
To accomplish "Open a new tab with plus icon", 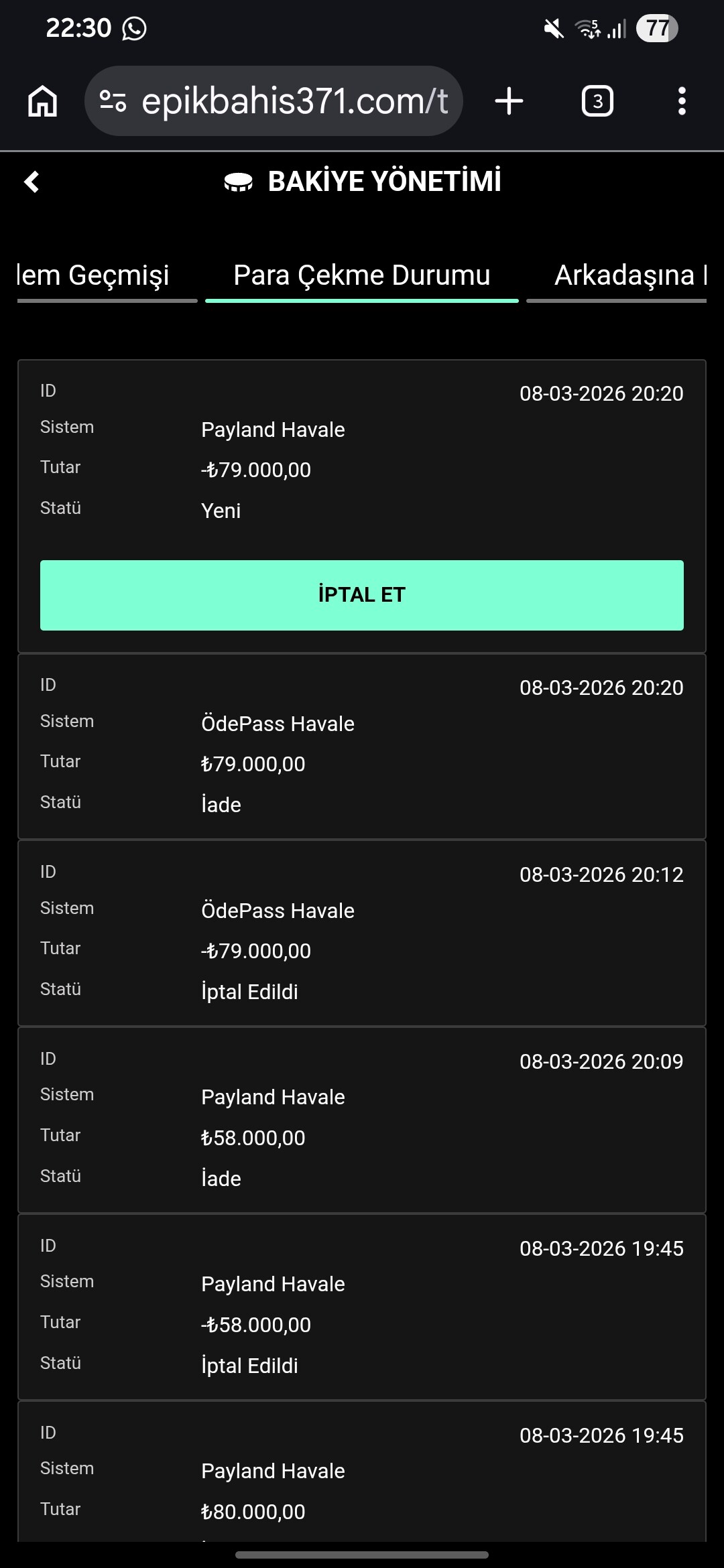I will pyautogui.click(x=509, y=101).
